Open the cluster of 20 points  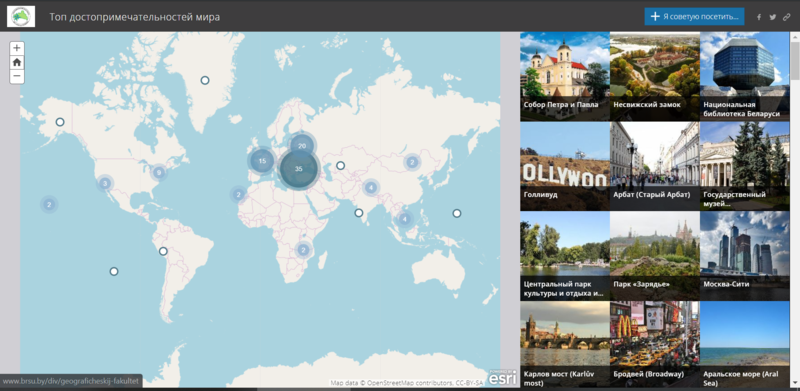[x=302, y=145]
